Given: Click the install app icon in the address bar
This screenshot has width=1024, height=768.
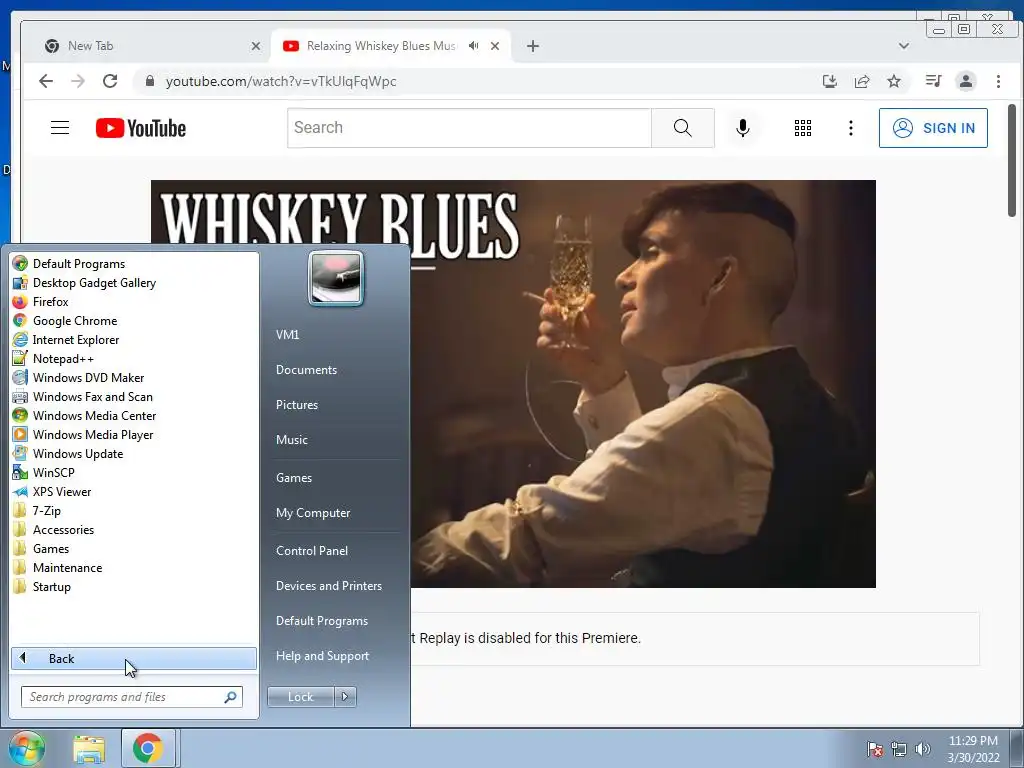Looking at the screenshot, I should (829, 81).
